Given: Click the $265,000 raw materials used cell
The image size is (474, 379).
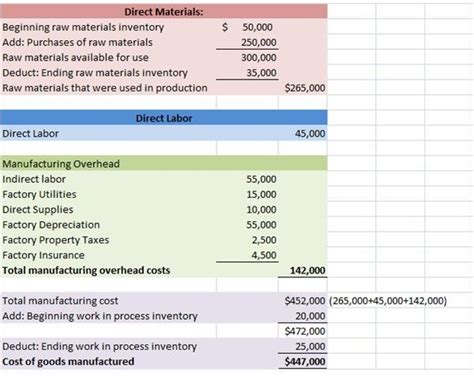Looking at the screenshot, I should tap(305, 88).
